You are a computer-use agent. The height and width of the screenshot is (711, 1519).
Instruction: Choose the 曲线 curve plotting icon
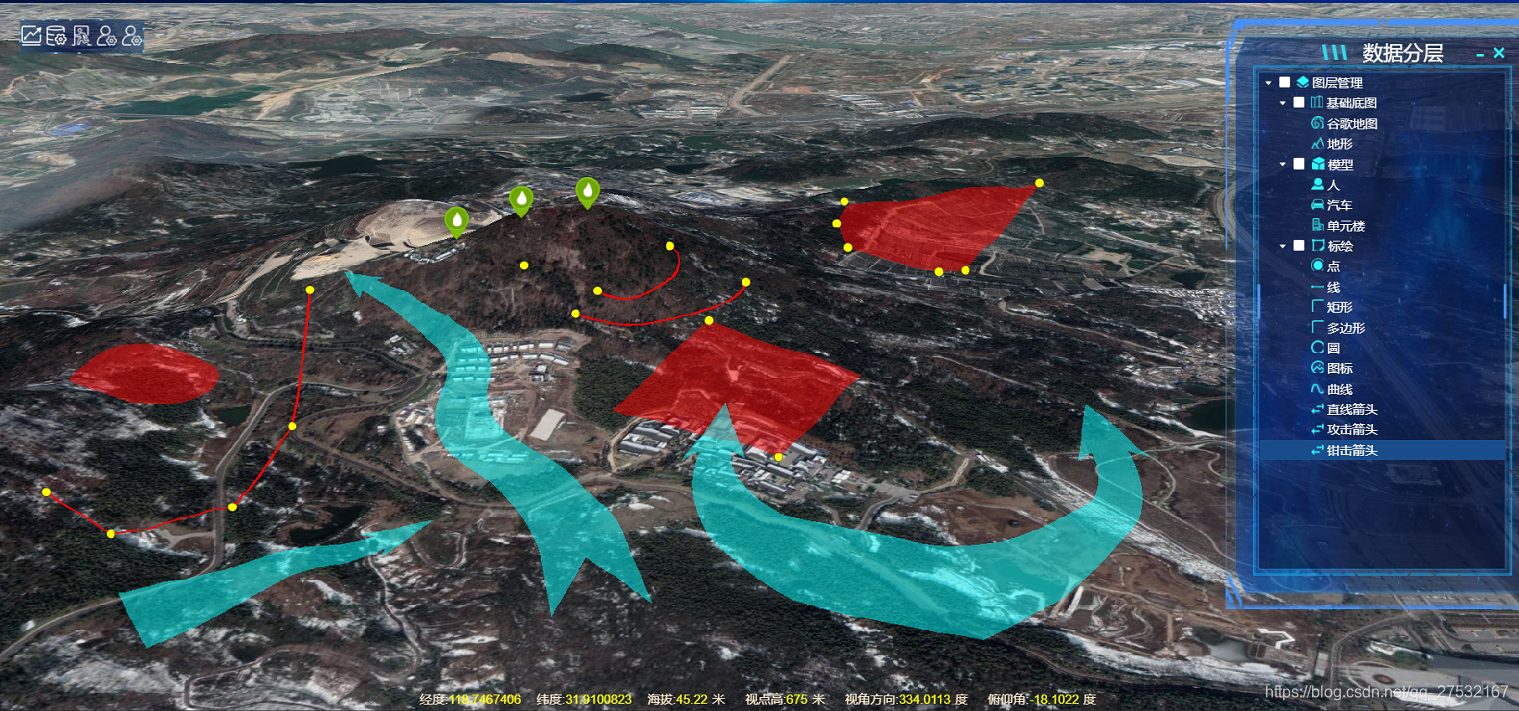(x=1317, y=389)
